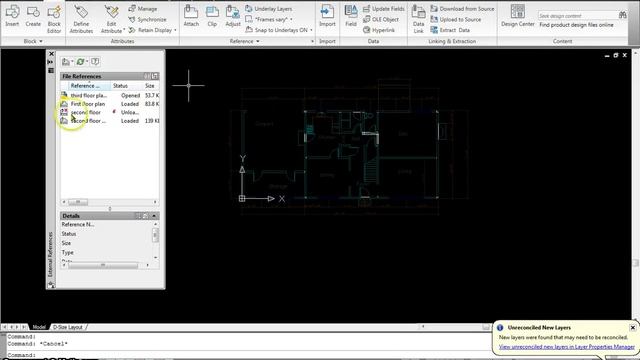The height and width of the screenshot is (360, 640).
Task: Open Snap to Underlays ON dropdown
Action: coord(311,30)
